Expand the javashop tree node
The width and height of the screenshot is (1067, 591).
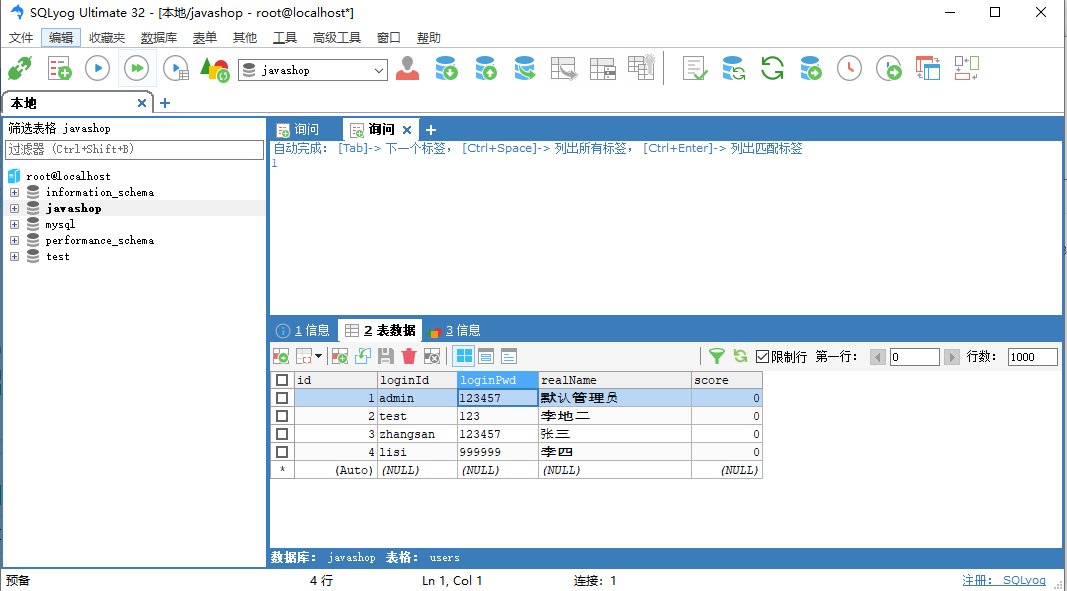(14, 208)
